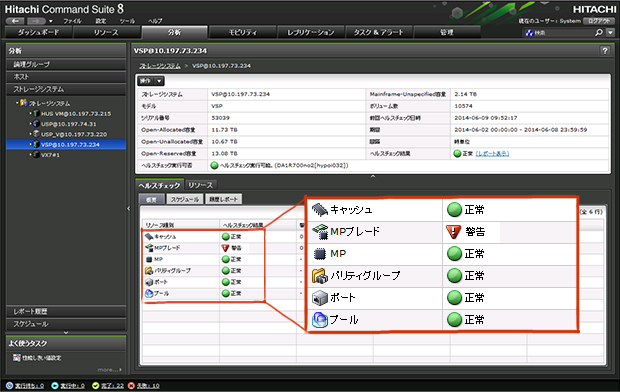Click the storage icon beside USP_V@10.197.73.220
The height and width of the screenshot is (392, 620).
(x=36, y=134)
